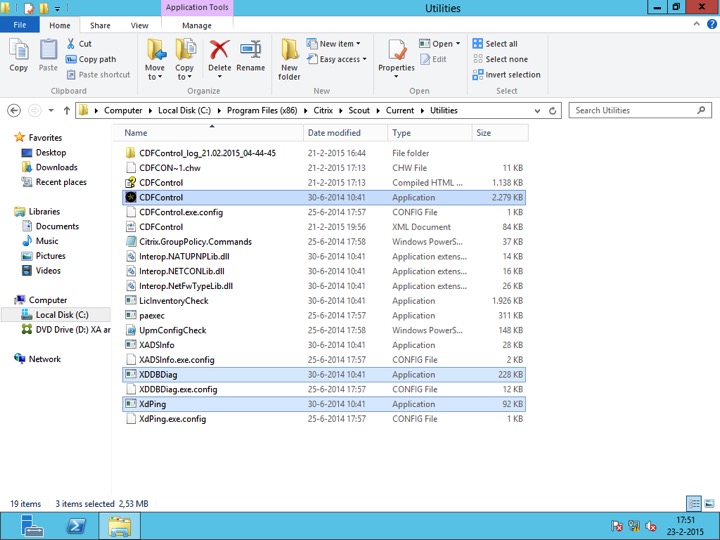Switch to the View ribbon tab
Viewport: 720px width, 540px height.
[140, 25]
